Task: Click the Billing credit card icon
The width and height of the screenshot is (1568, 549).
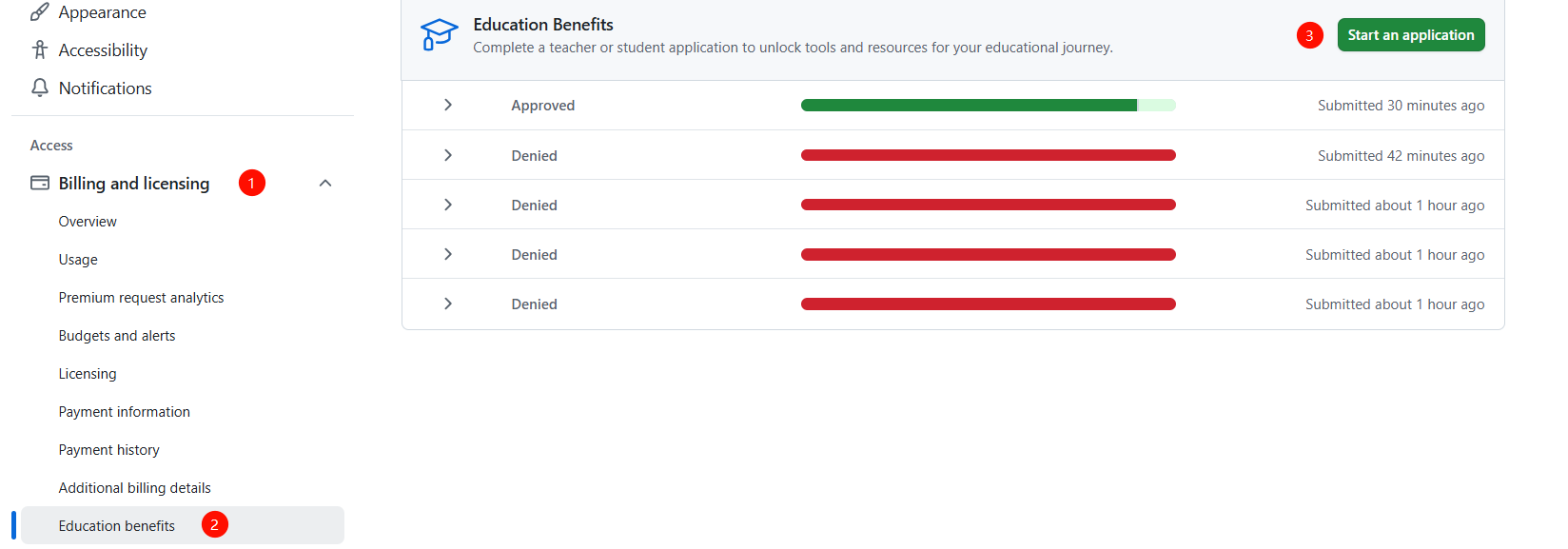Action: point(40,183)
